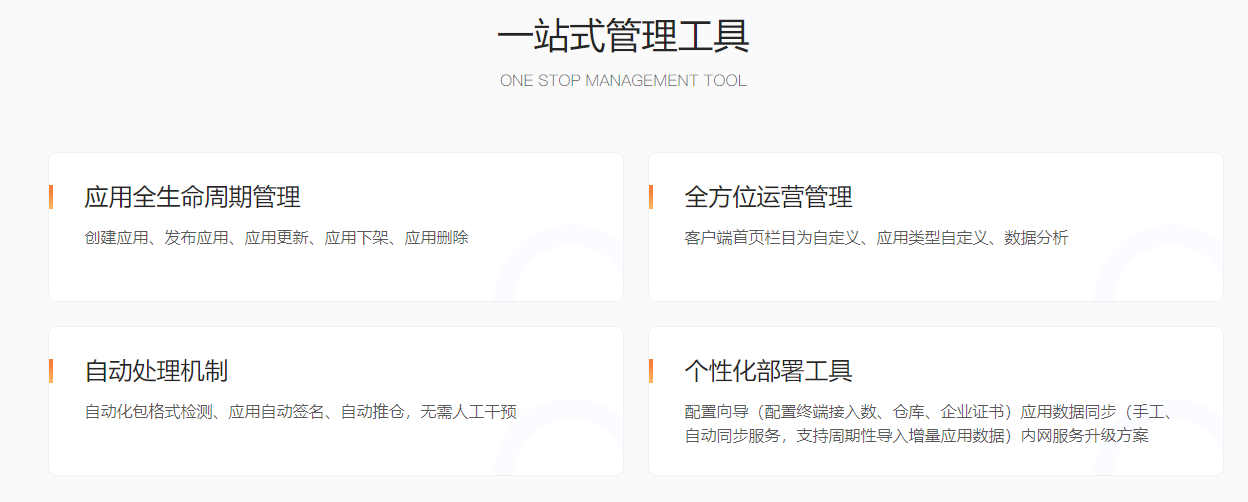The image size is (1248, 502).
Task: Open the 应用全生命周期管理 card heading
Action: (x=192, y=197)
